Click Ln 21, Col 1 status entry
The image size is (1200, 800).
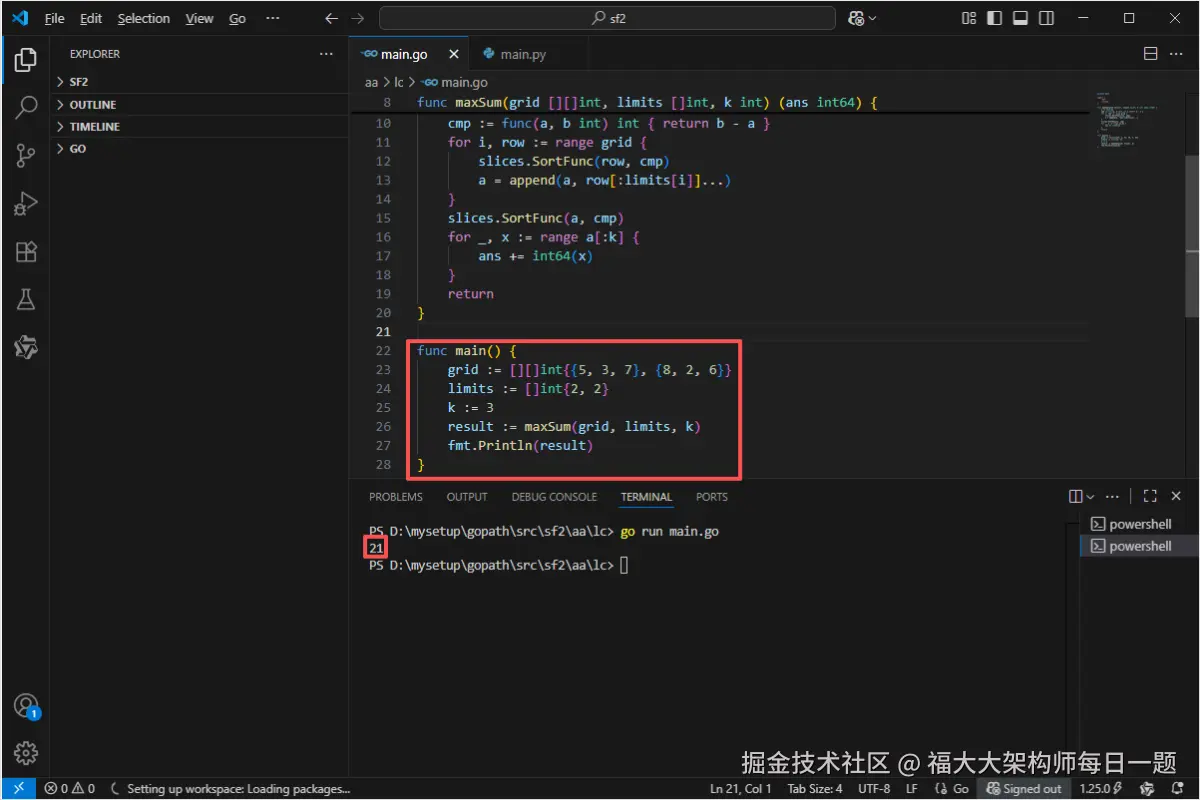pos(740,789)
